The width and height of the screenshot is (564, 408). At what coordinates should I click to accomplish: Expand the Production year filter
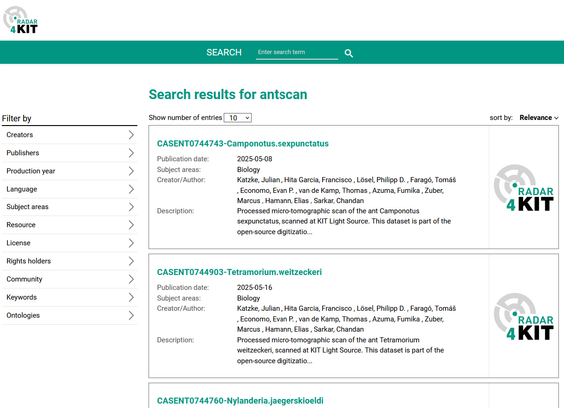coord(69,171)
